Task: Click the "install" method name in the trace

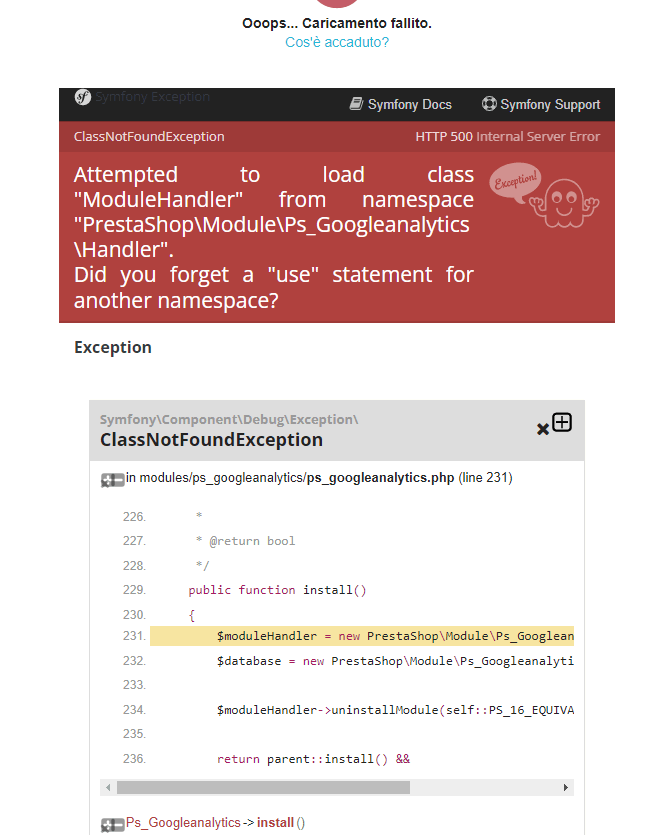Action: click(x=275, y=822)
